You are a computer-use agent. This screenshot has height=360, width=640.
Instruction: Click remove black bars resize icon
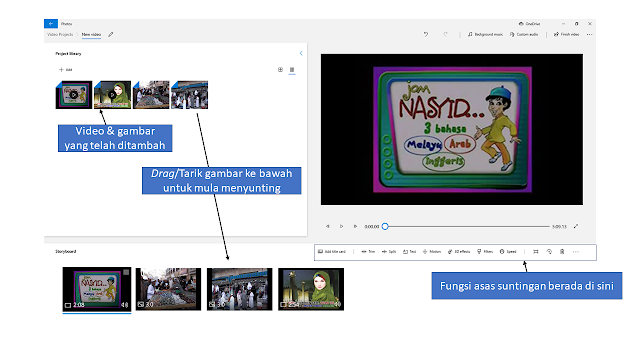click(x=536, y=252)
